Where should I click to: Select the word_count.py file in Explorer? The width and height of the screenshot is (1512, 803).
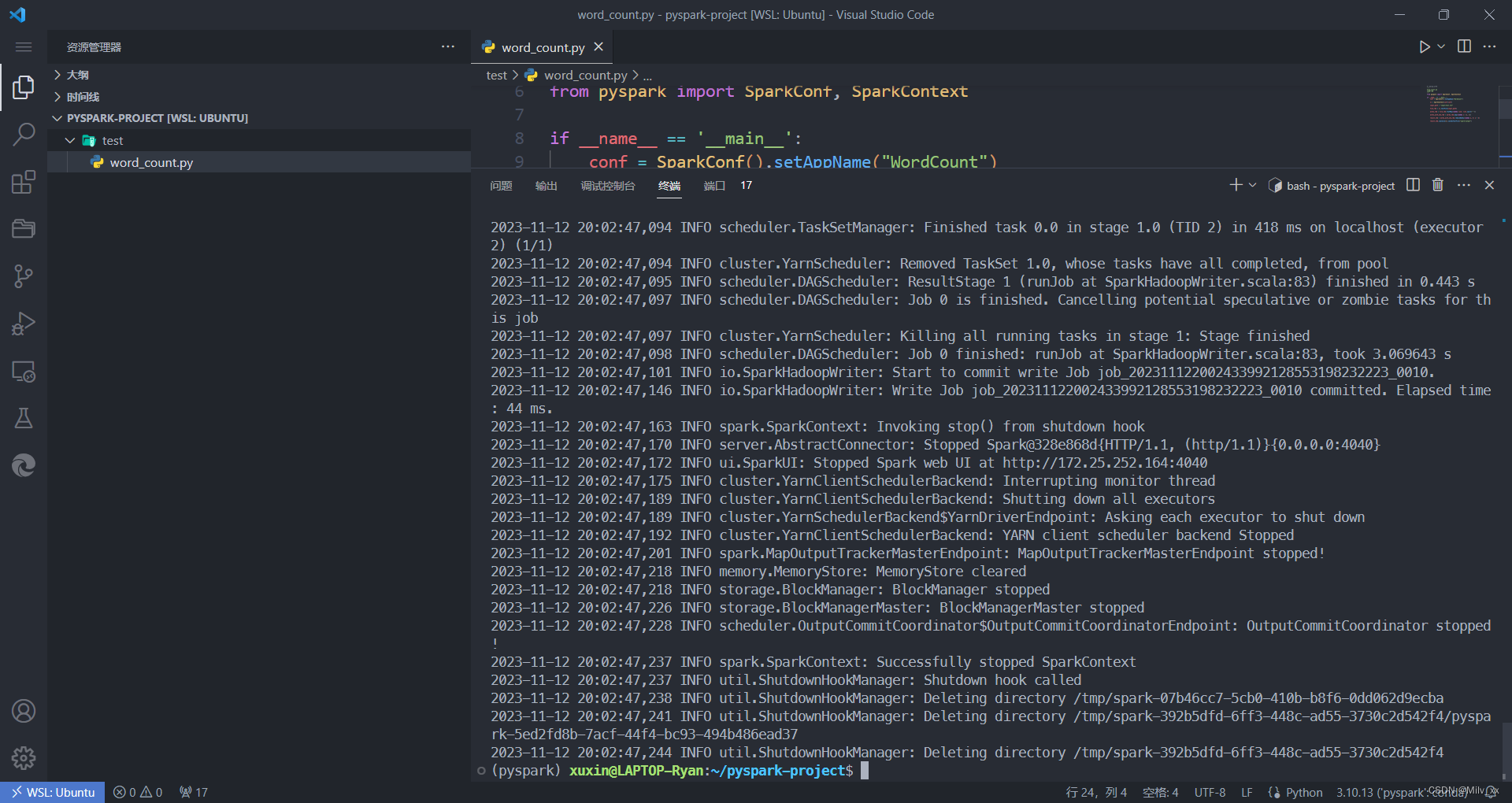tap(152, 162)
